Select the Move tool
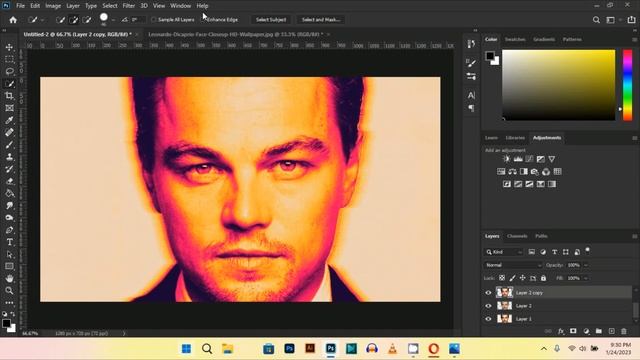This screenshot has width=640, height=360. click(x=9, y=47)
